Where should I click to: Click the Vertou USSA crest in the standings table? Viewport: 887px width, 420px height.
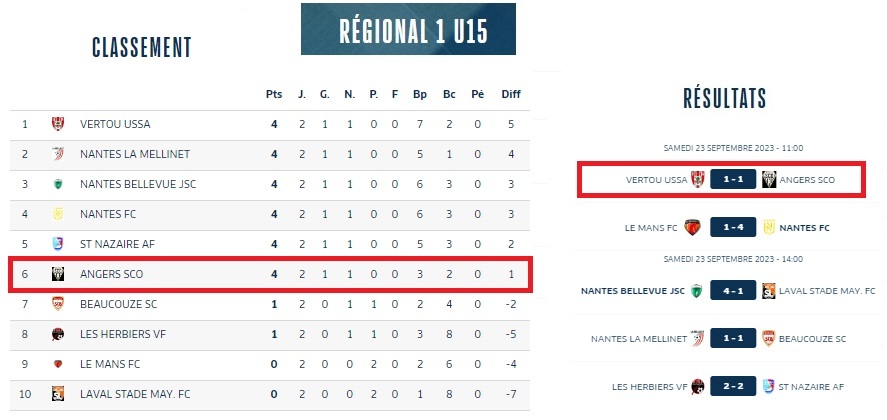[58, 125]
